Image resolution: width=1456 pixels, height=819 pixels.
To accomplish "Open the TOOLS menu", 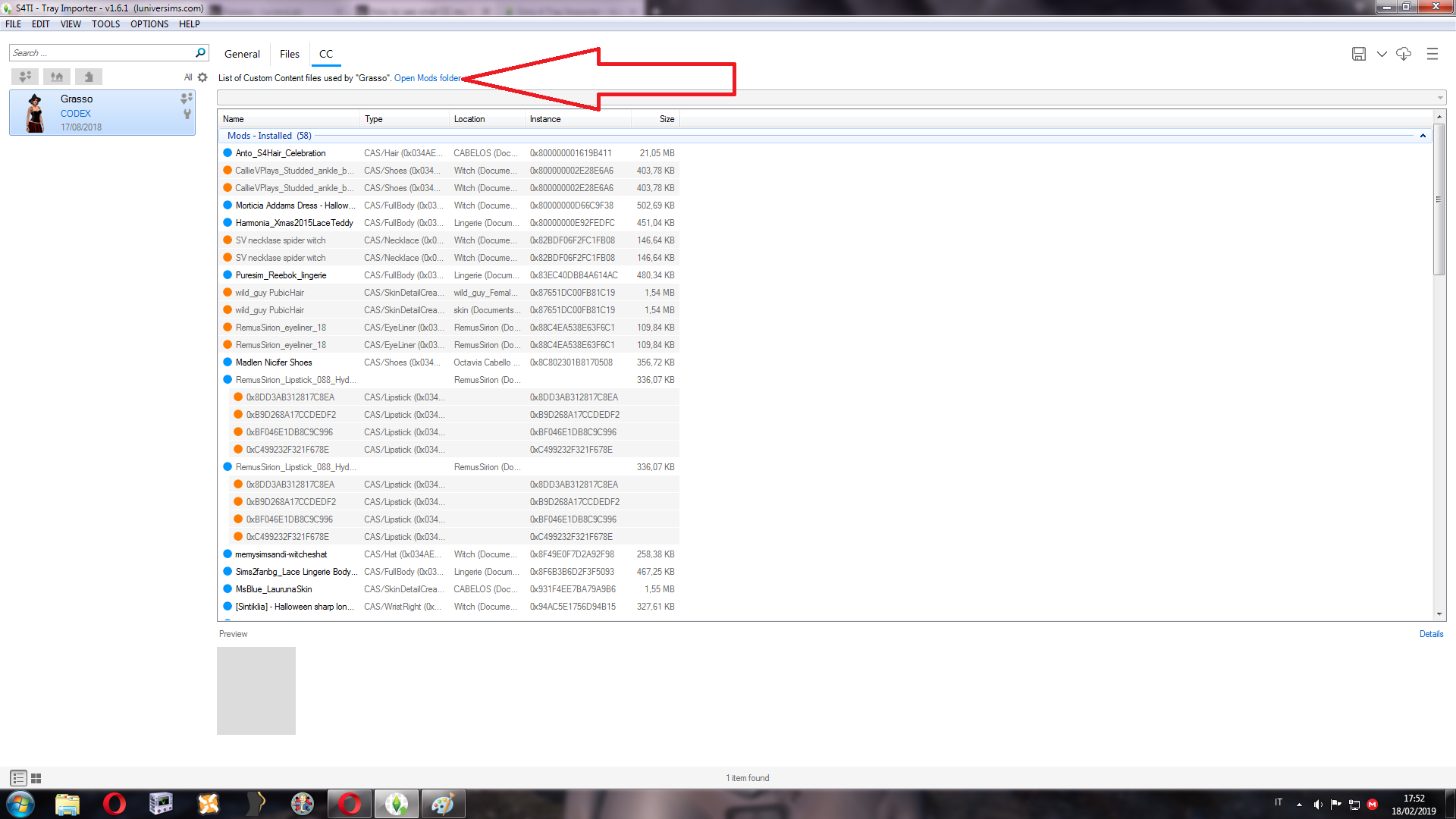I will pos(105,24).
